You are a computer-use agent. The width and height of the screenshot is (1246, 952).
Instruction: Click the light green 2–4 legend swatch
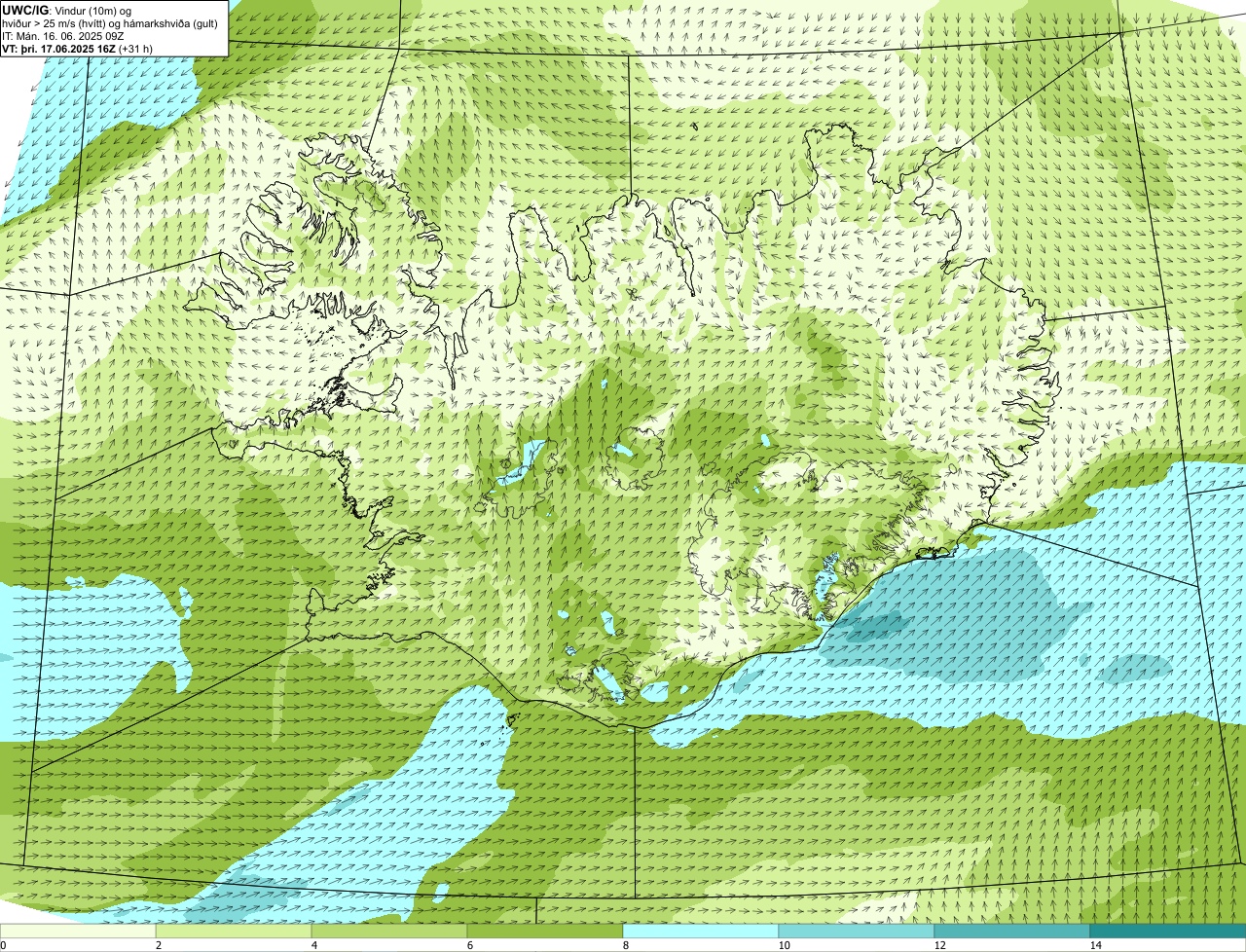[x=234, y=932]
